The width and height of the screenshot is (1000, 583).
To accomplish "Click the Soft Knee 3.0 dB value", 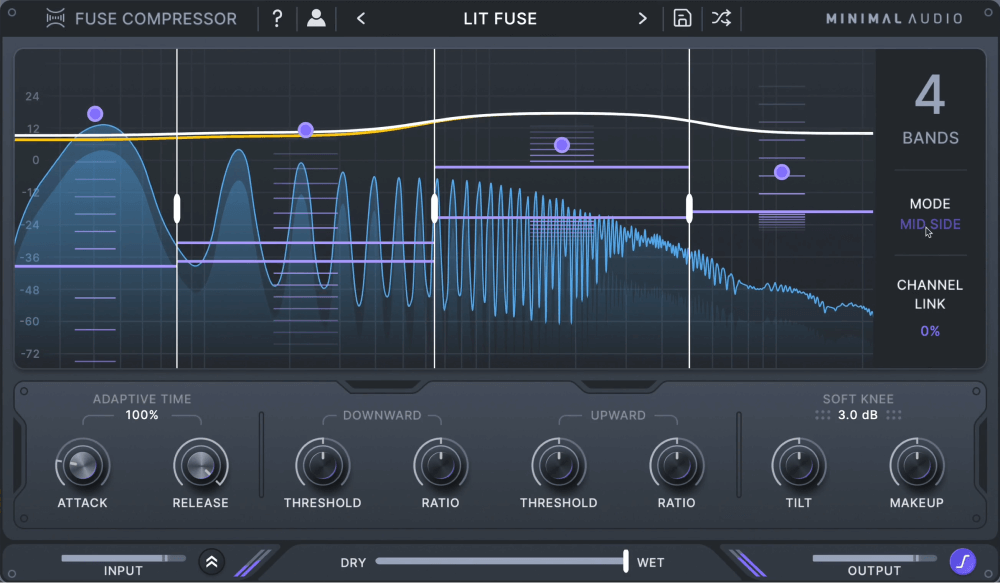I will (858, 415).
